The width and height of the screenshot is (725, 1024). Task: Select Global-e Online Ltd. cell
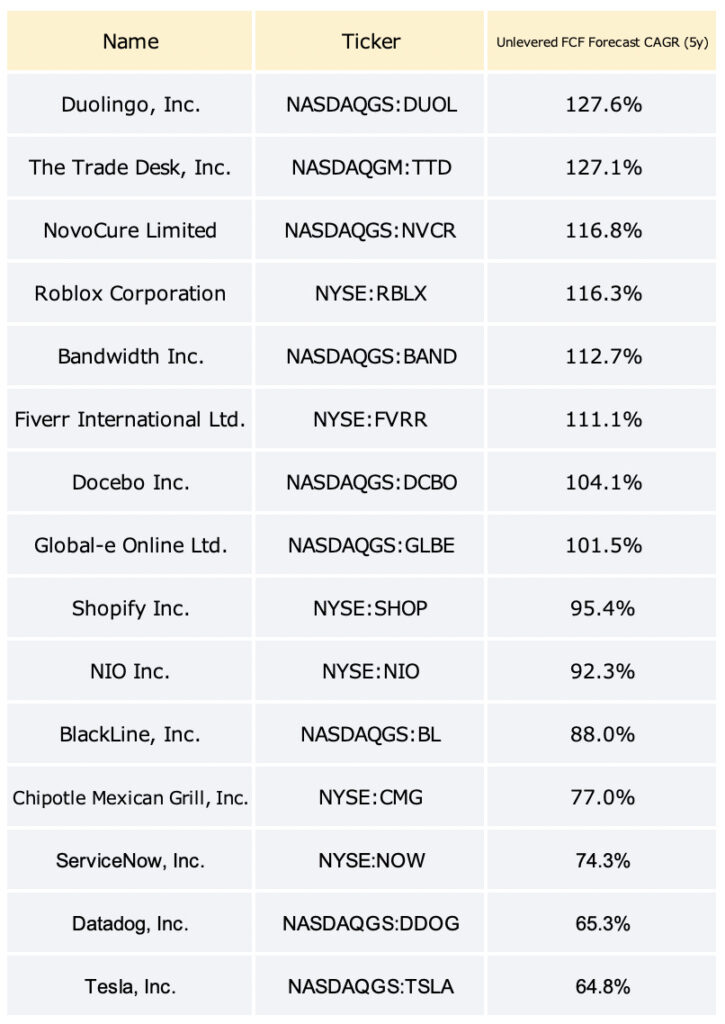pyautogui.click(x=129, y=545)
